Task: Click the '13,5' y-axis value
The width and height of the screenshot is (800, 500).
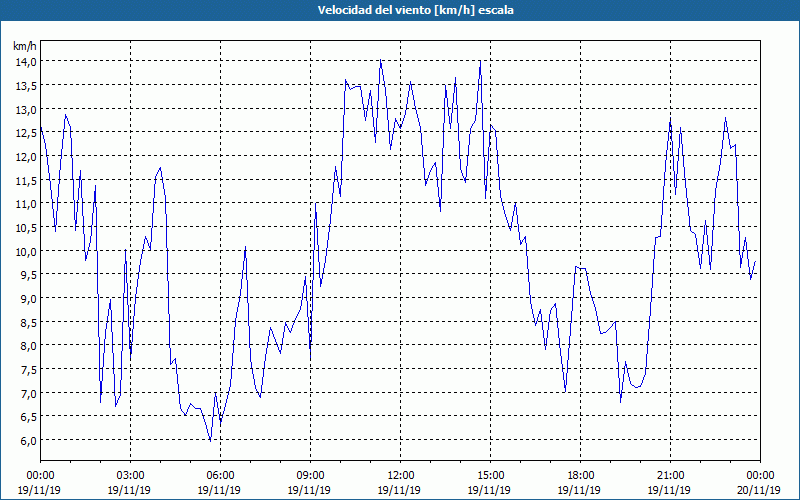Action: pos(27,86)
